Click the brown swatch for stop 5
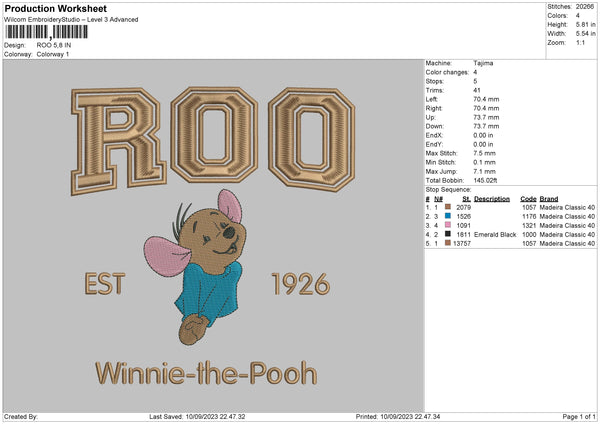The image size is (600, 424). pyautogui.click(x=449, y=244)
